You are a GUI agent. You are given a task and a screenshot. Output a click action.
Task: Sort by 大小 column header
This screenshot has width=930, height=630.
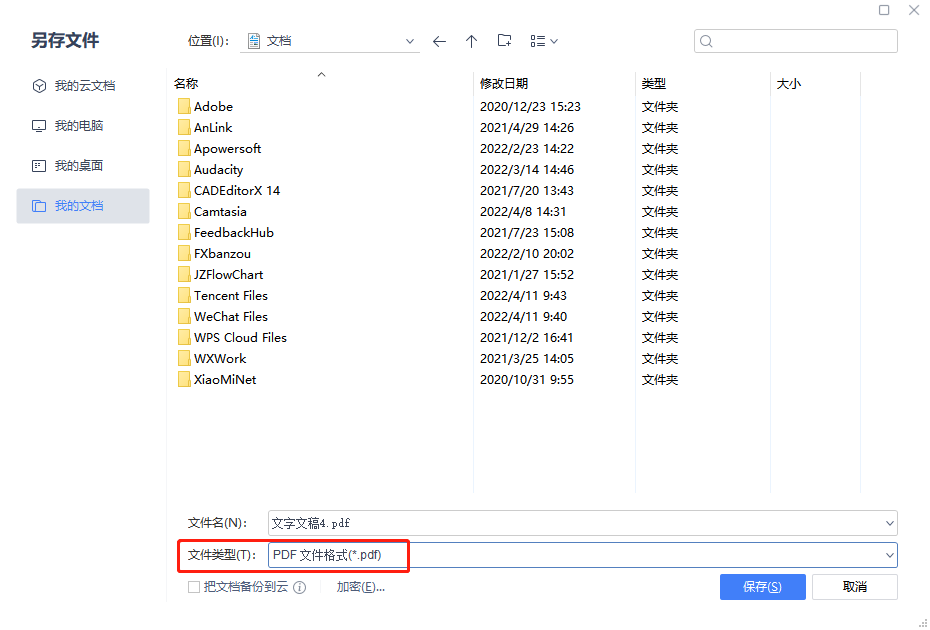(789, 84)
